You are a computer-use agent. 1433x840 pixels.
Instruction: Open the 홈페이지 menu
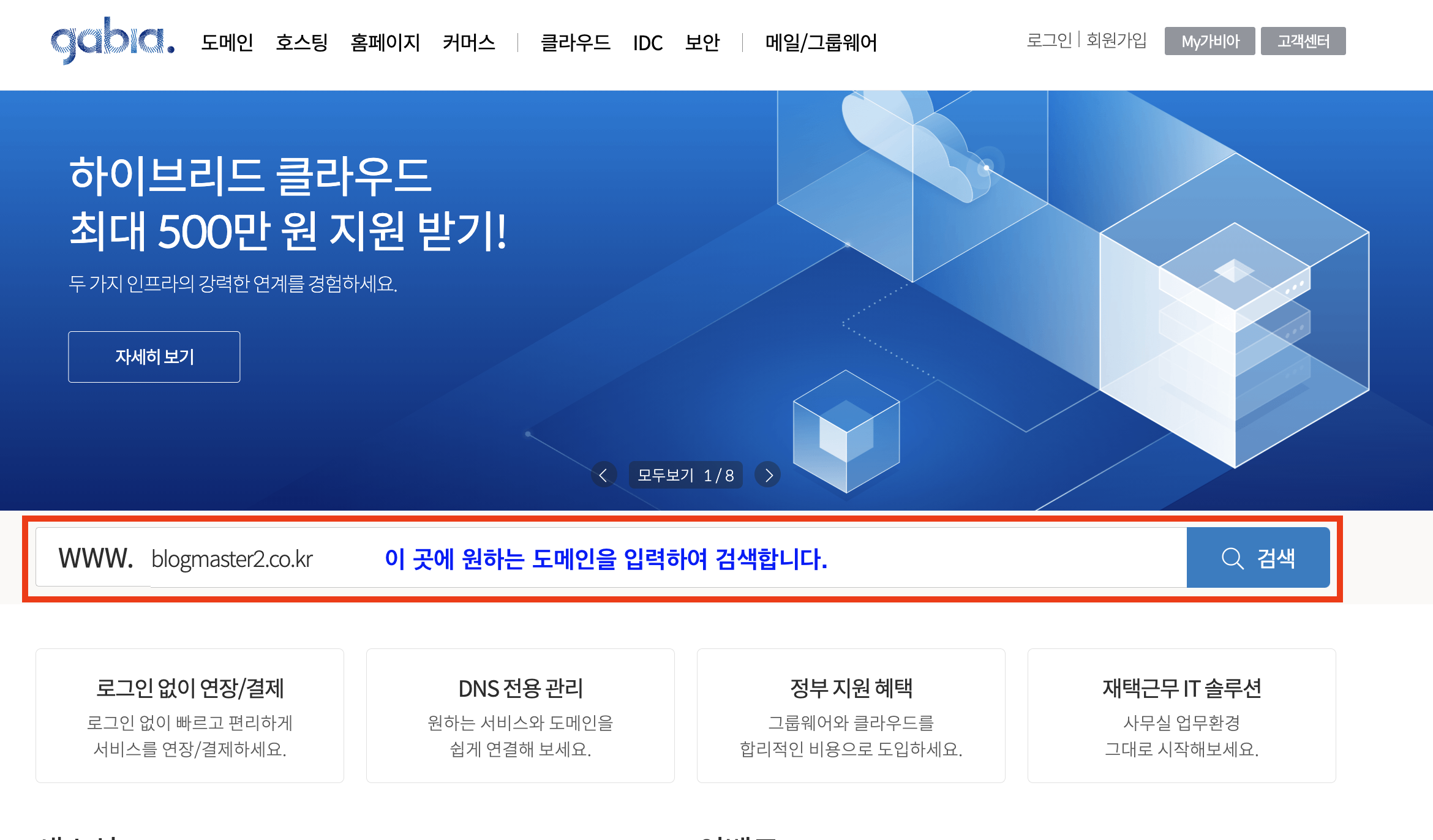pyautogui.click(x=385, y=42)
